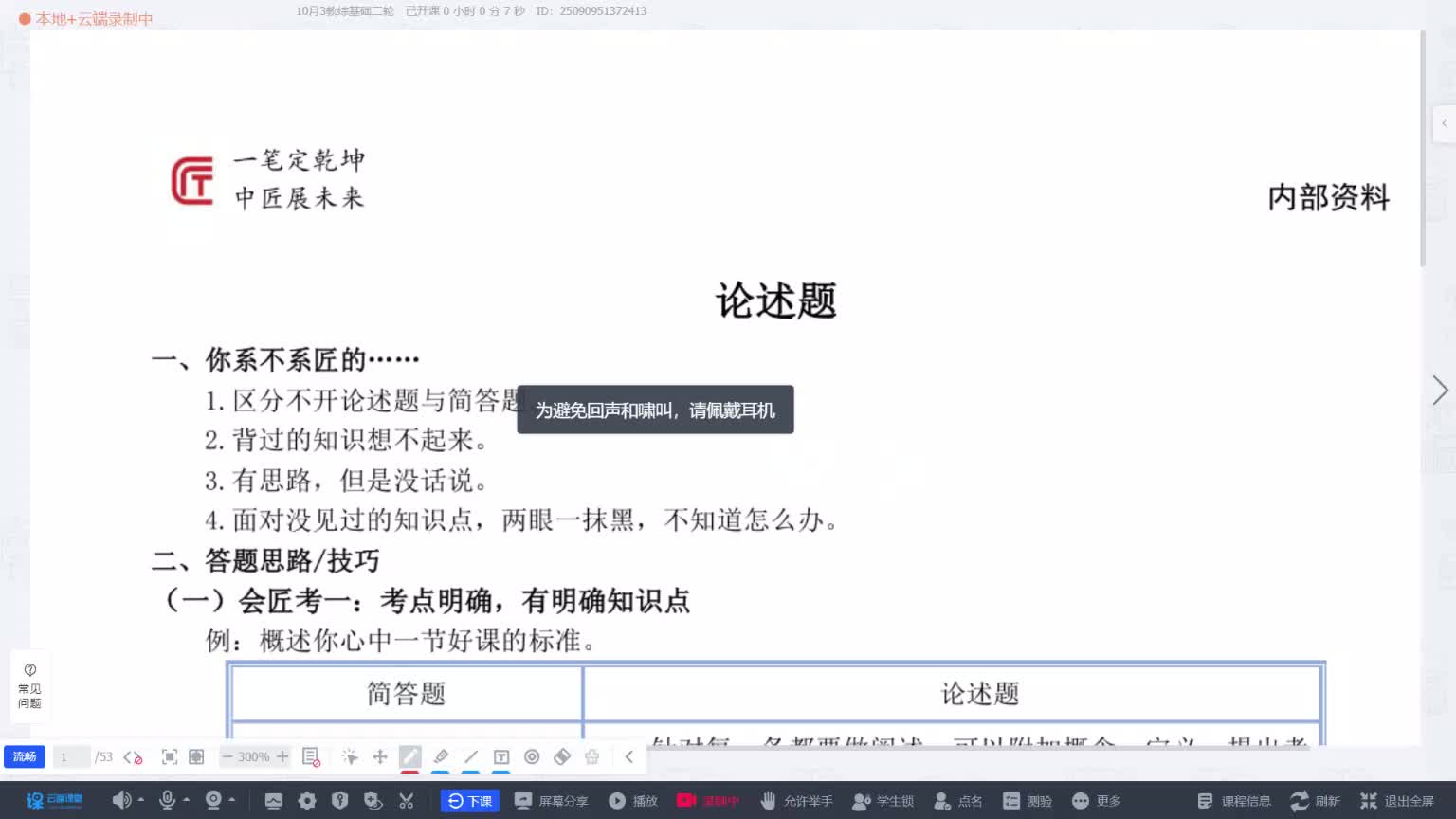This screenshot has height=819, width=1456.
Task: Open the 测验 quiz feature
Action: (1030, 801)
